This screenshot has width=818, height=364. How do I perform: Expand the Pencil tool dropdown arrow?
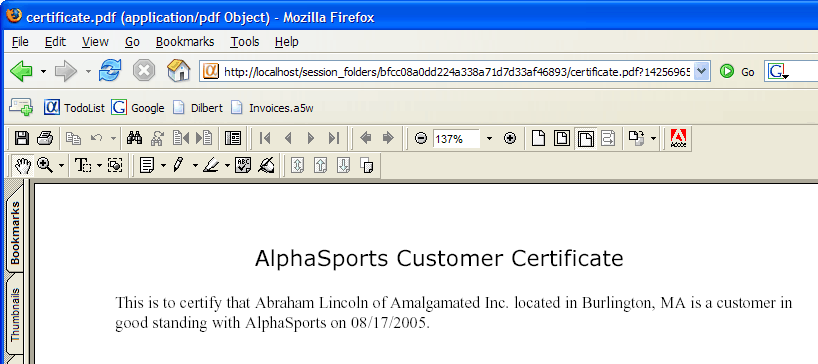click(196, 166)
